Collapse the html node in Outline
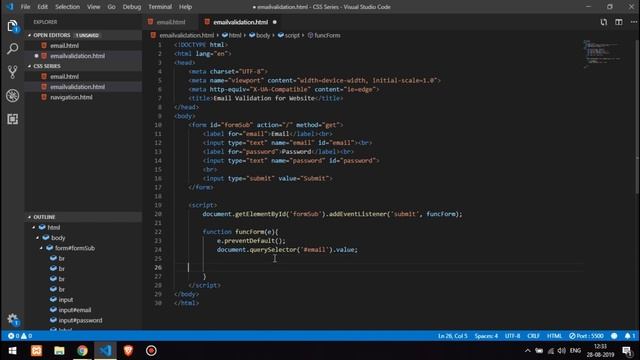This screenshot has width=640, height=360. [34, 227]
